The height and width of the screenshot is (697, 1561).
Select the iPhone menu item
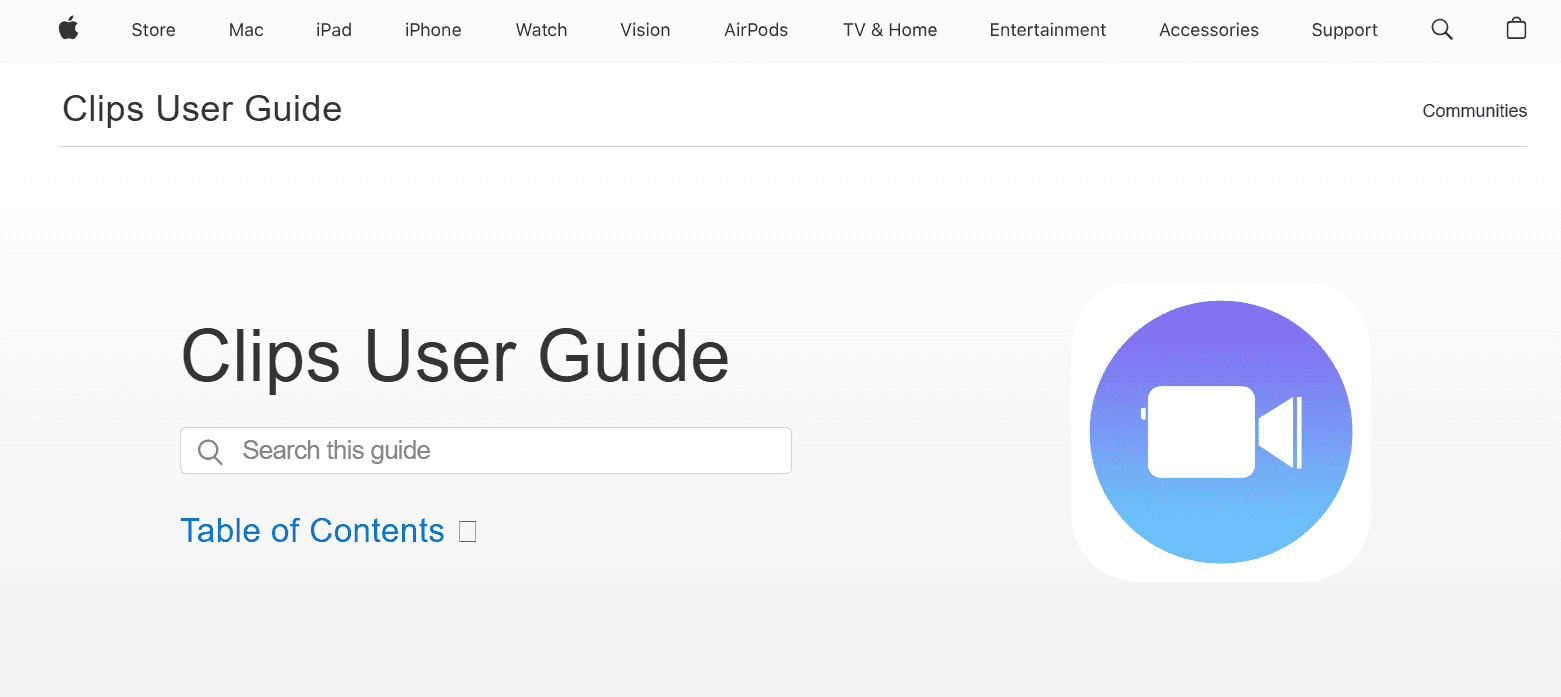pyautogui.click(x=433, y=30)
